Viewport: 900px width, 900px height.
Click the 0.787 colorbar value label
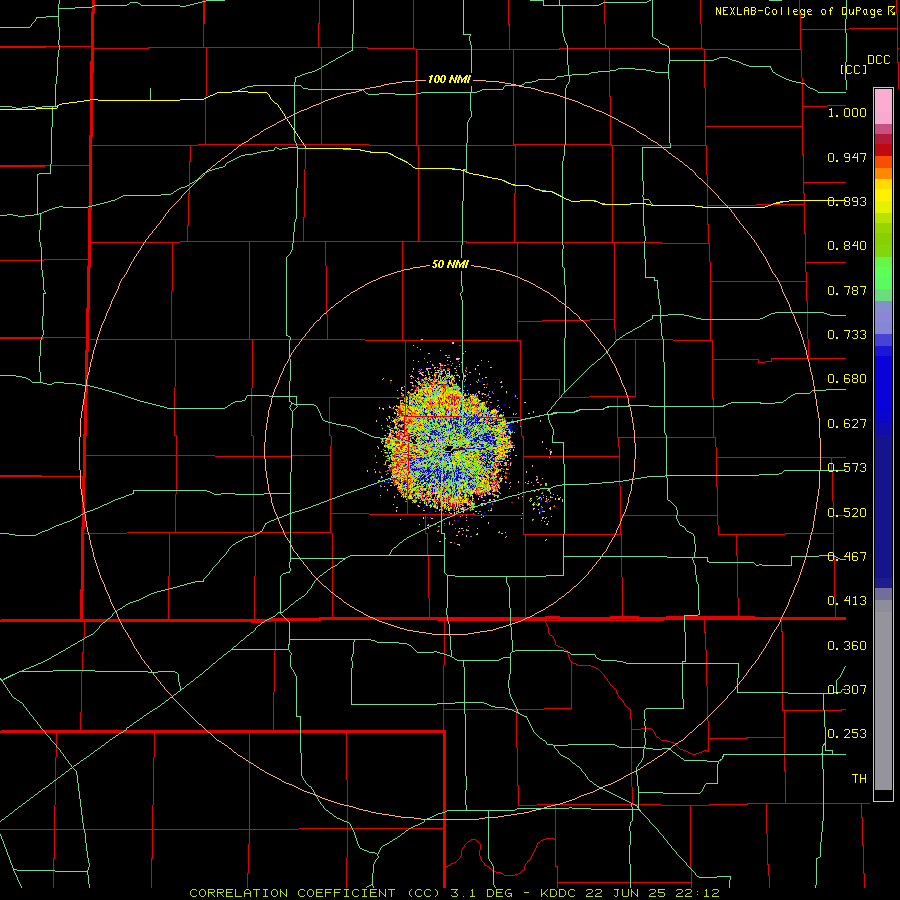pyautogui.click(x=847, y=290)
